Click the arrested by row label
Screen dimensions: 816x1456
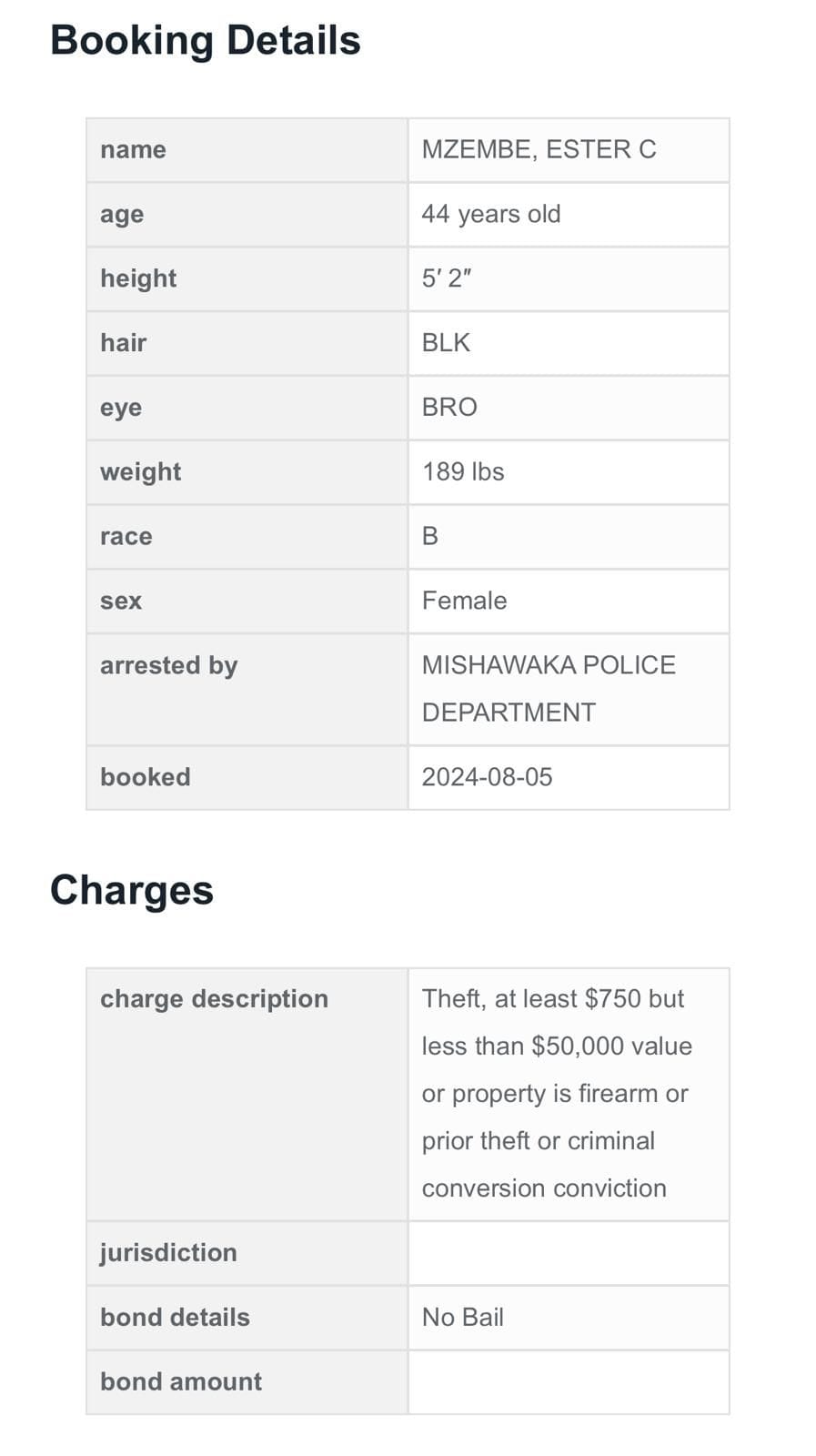click(168, 665)
